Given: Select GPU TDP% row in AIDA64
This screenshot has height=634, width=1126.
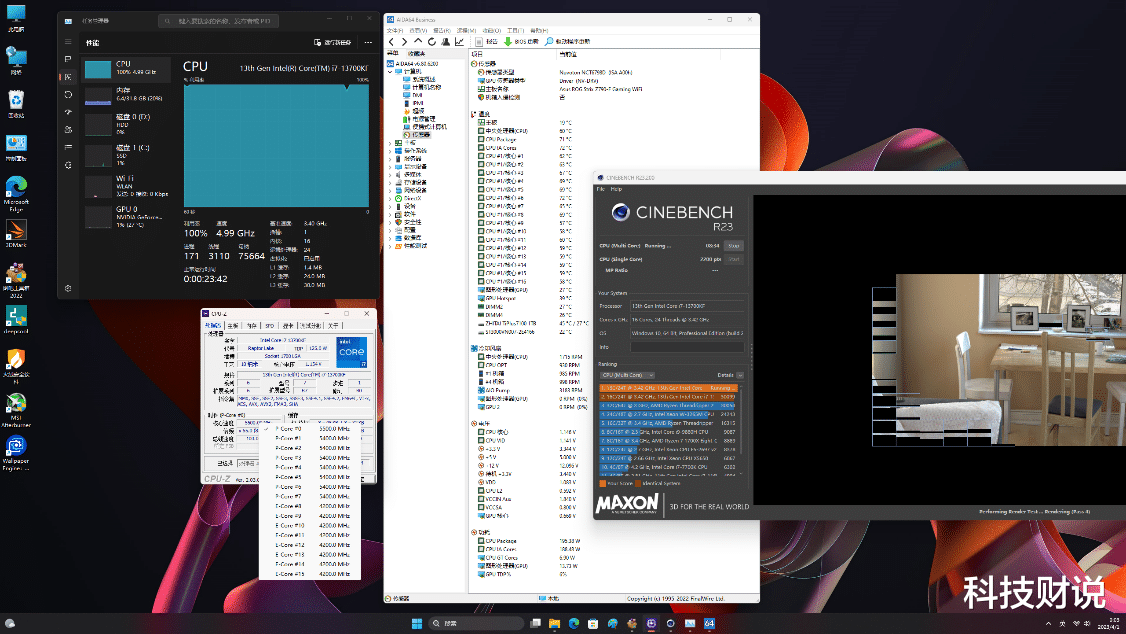Looking at the screenshot, I should click(x=523, y=574).
